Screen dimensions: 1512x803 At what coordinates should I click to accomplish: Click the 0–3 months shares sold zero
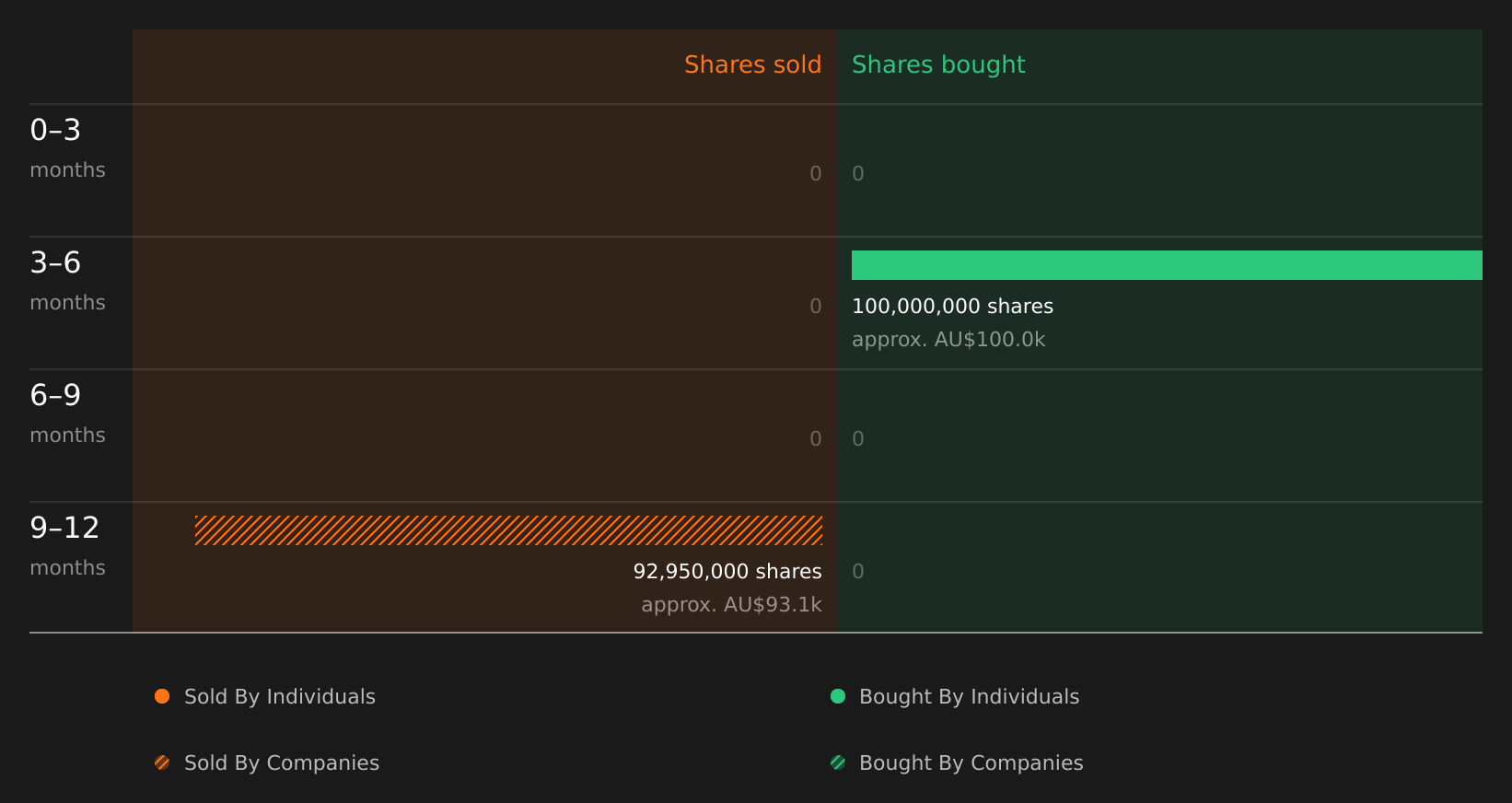816,174
